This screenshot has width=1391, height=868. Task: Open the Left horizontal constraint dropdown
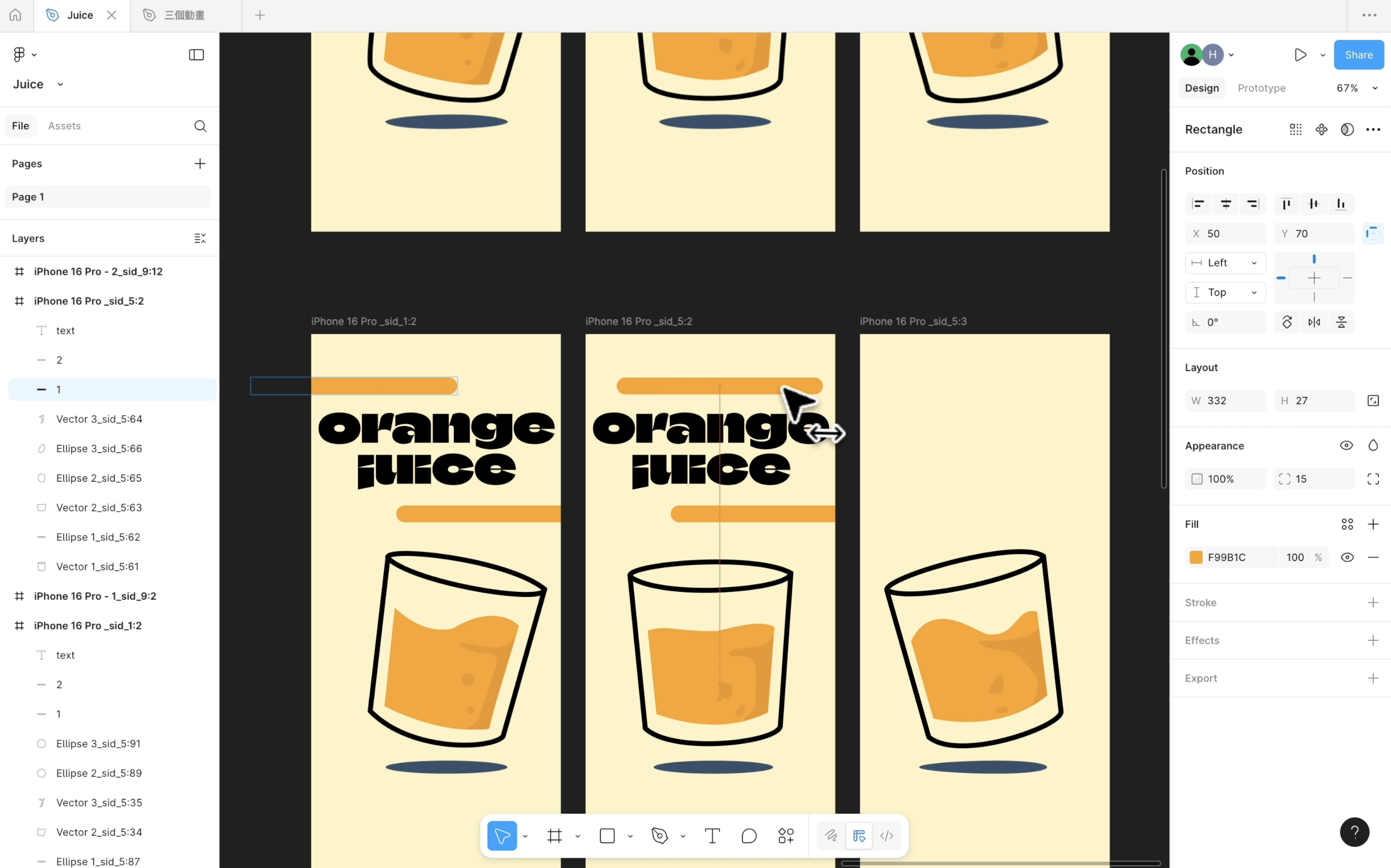[x=1225, y=263]
